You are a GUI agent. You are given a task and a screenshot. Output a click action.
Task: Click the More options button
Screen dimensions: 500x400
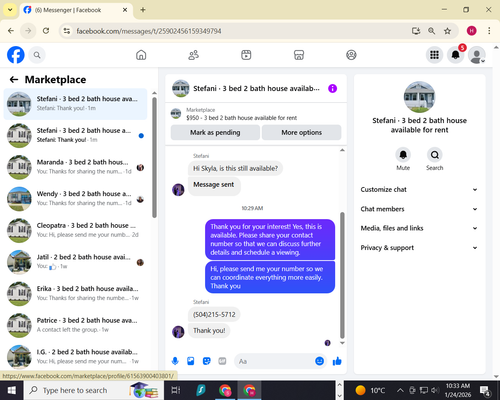302,132
